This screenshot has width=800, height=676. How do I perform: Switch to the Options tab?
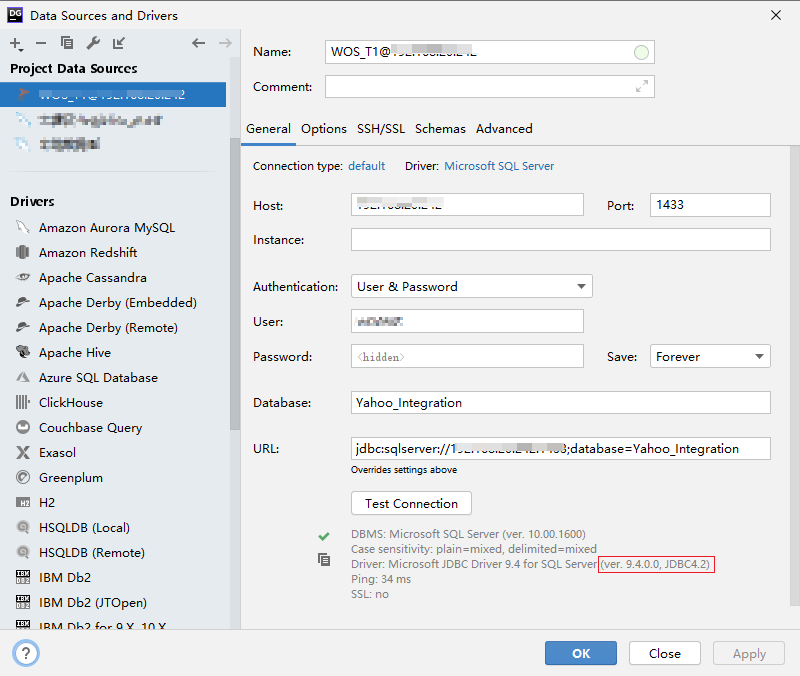323,129
